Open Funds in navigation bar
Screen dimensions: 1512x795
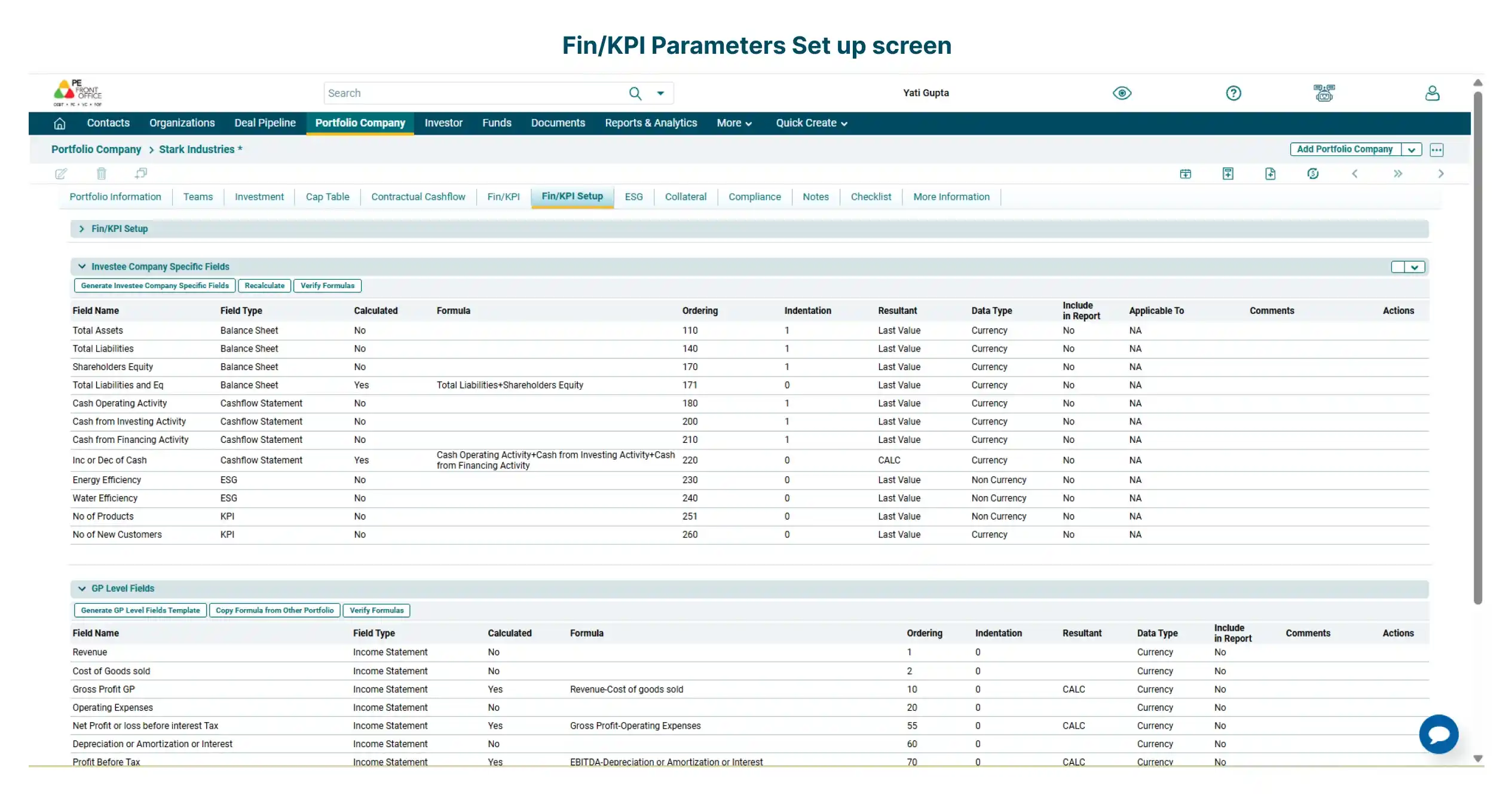pos(497,123)
